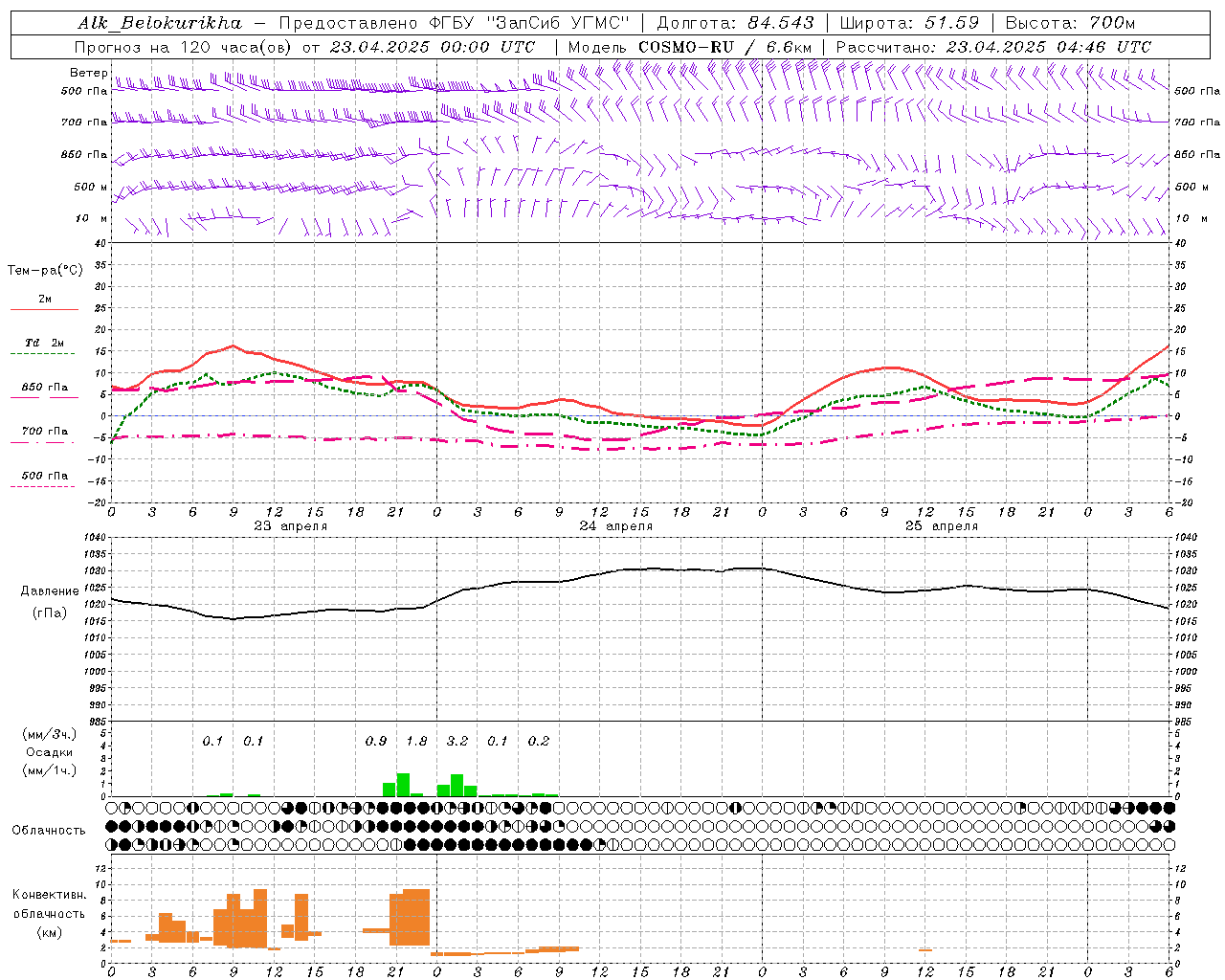This screenshot has width=1225, height=980.
Task: Click the longitude value Долгота: 84.543
Action: (735, 23)
